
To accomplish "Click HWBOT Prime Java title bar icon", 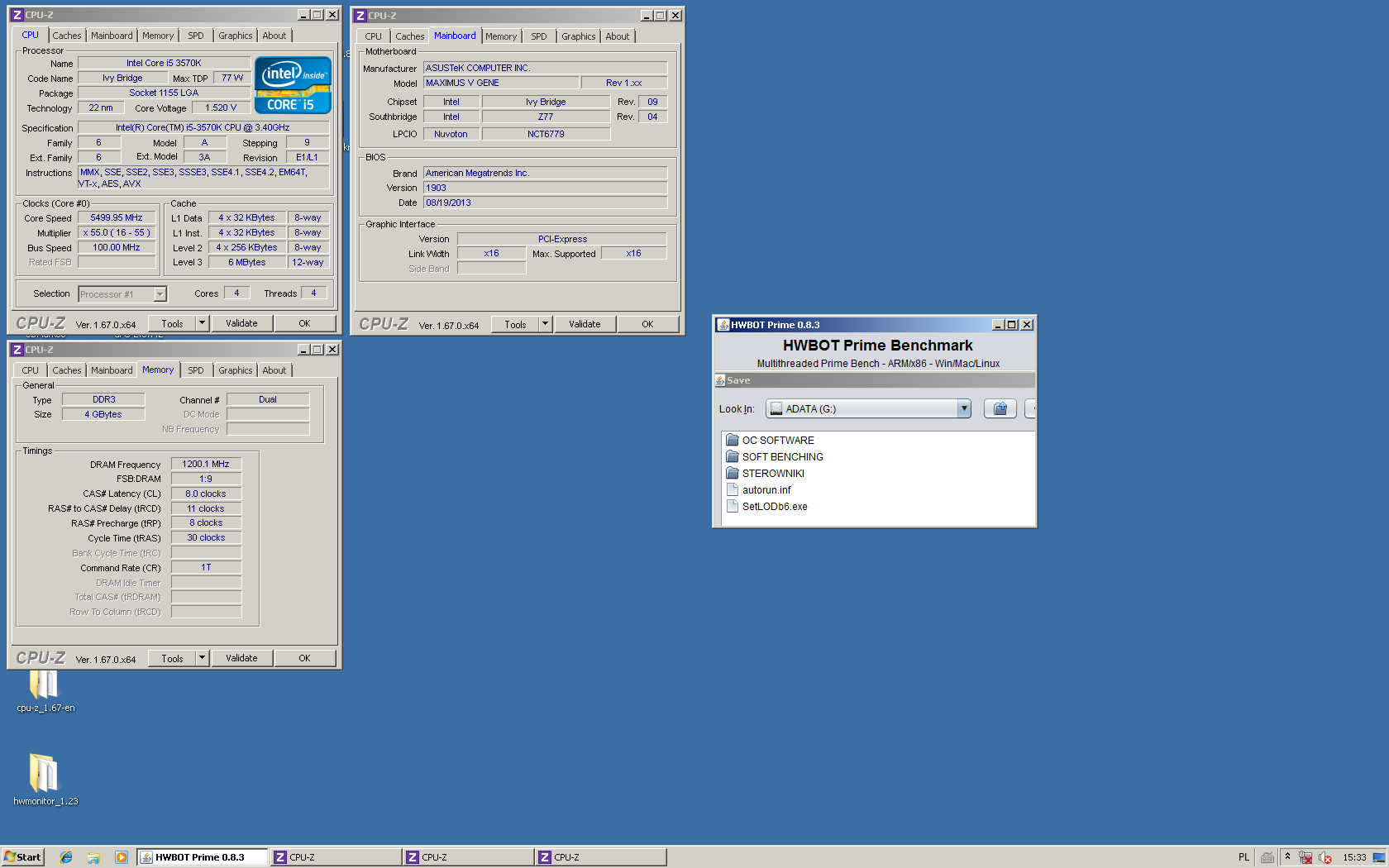I will pos(723,325).
